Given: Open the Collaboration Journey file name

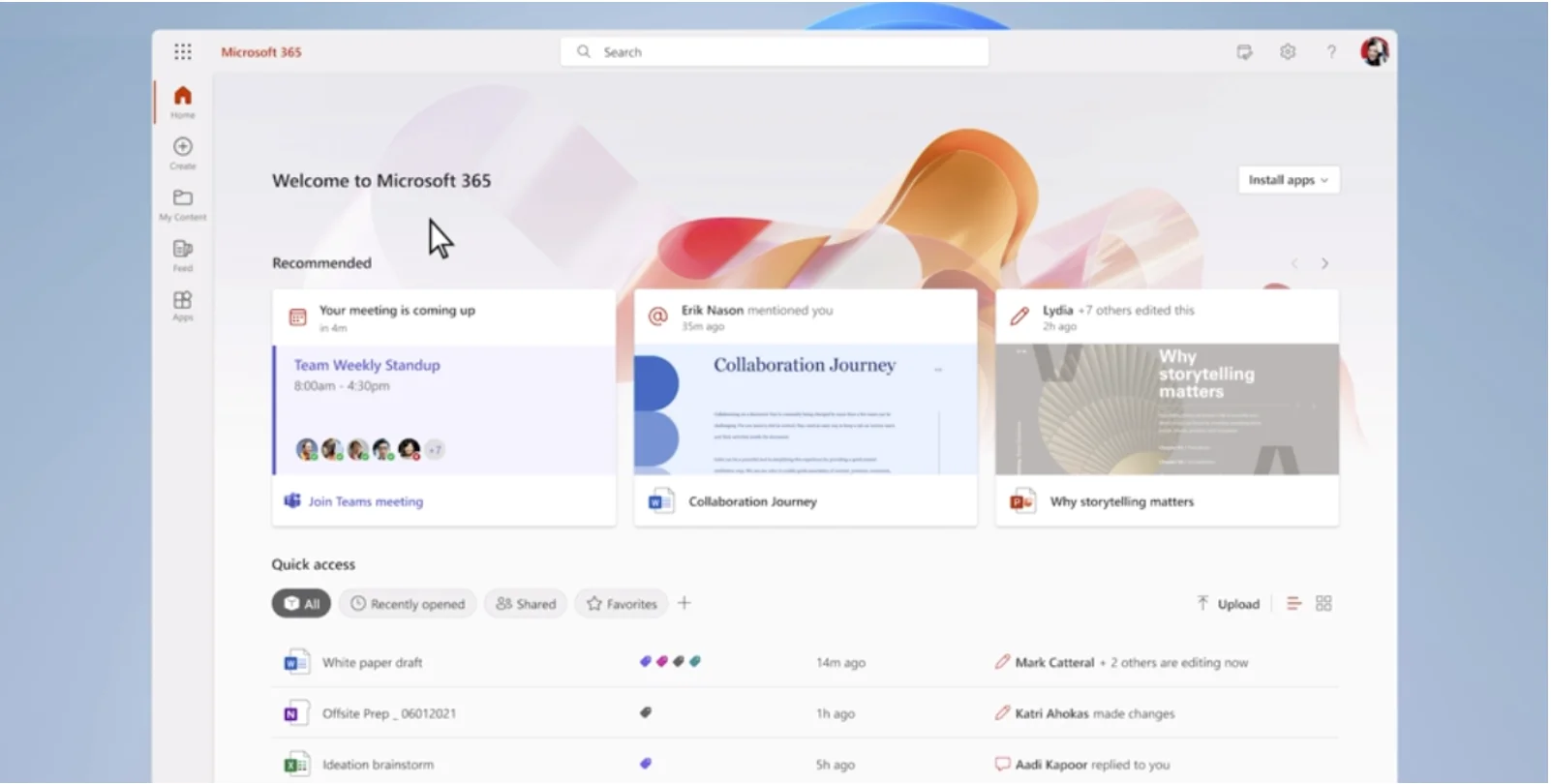Looking at the screenshot, I should (x=753, y=501).
